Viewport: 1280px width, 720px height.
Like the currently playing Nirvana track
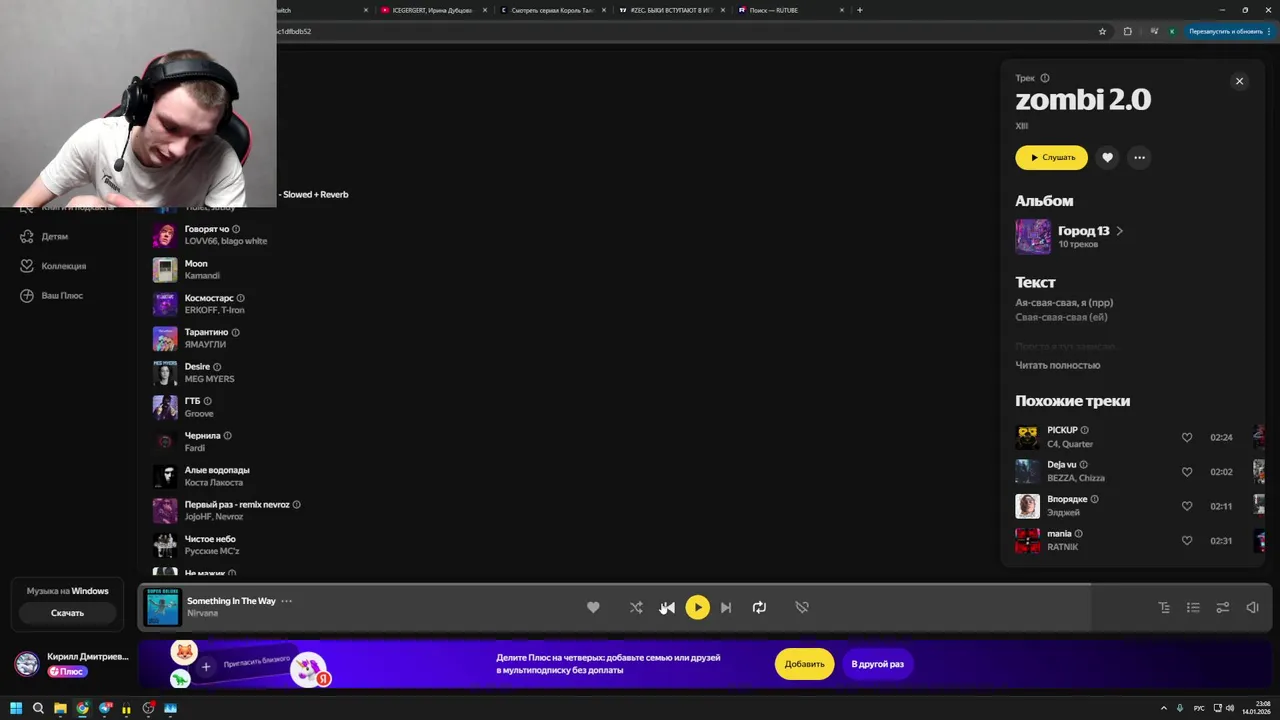[593, 607]
